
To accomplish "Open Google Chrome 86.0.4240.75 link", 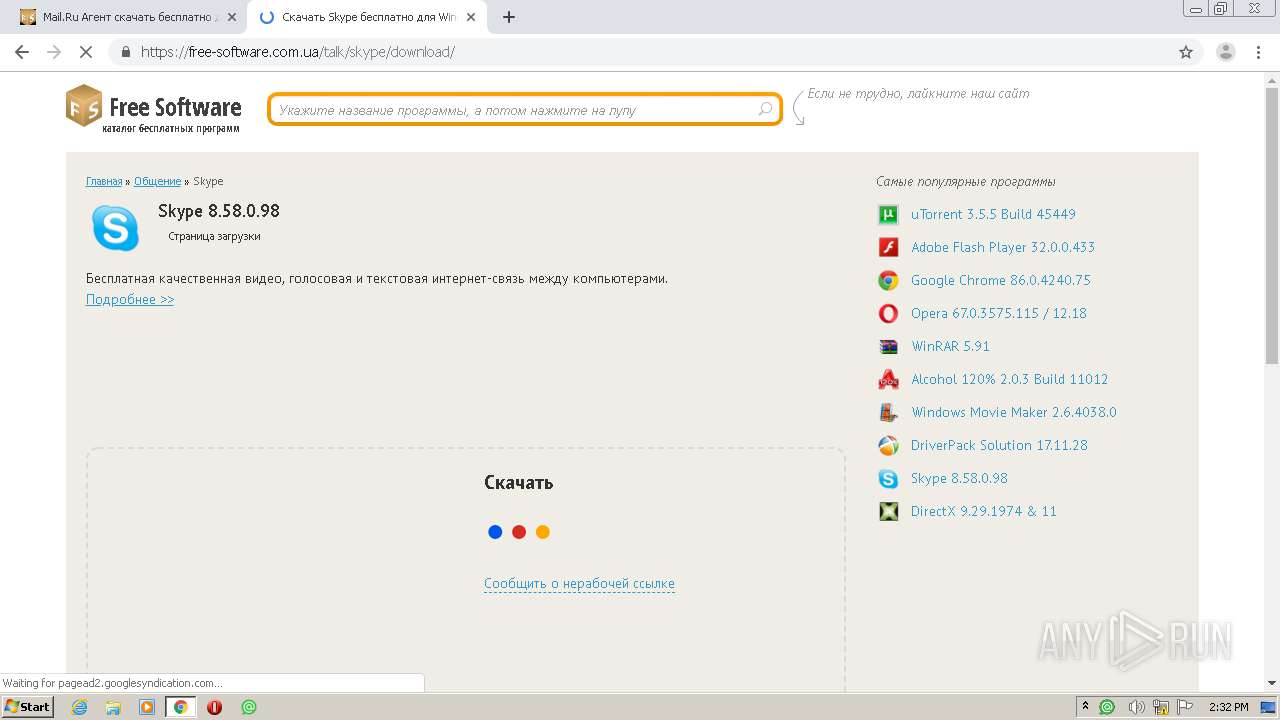I will (1001, 280).
